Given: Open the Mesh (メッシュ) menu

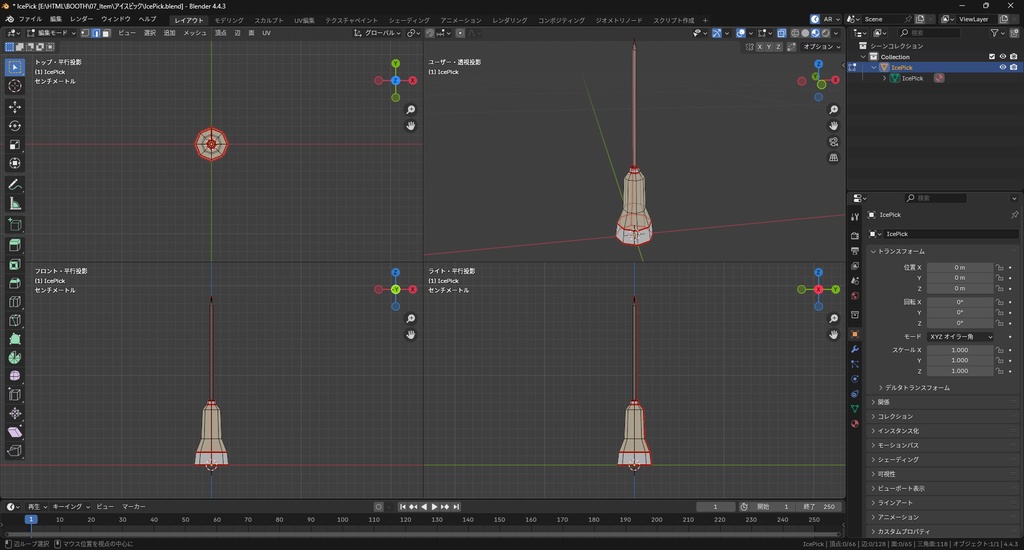Looking at the screenshot, I should click(x=195, y=33).
